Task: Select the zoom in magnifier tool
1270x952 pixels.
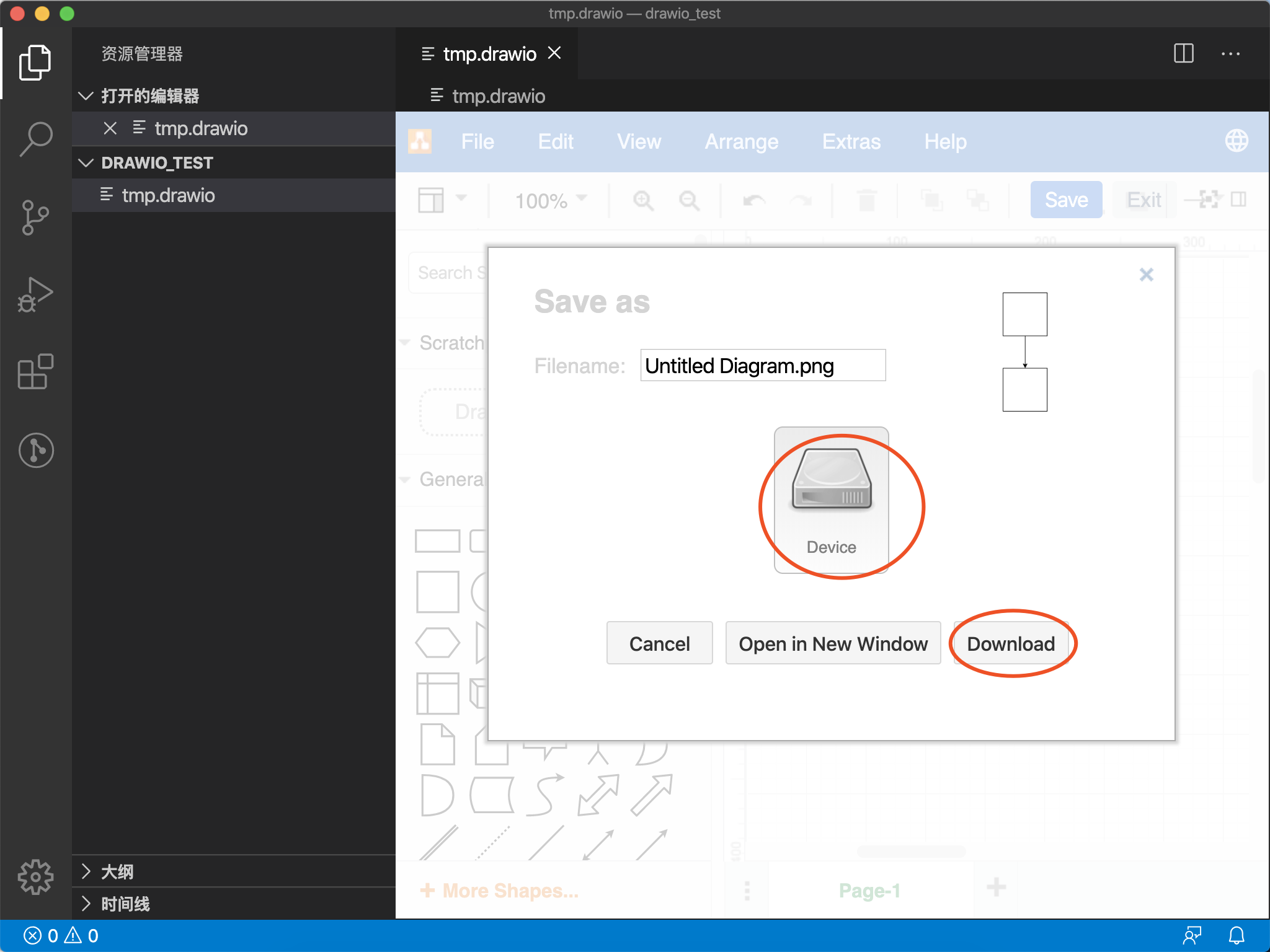Action: (x=643, y=200)
